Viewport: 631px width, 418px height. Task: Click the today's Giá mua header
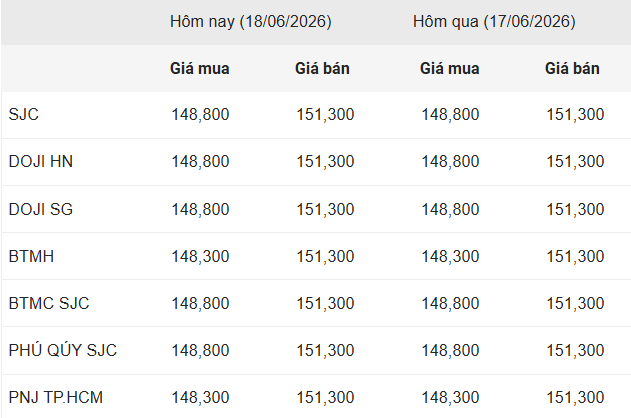[200, 68]
